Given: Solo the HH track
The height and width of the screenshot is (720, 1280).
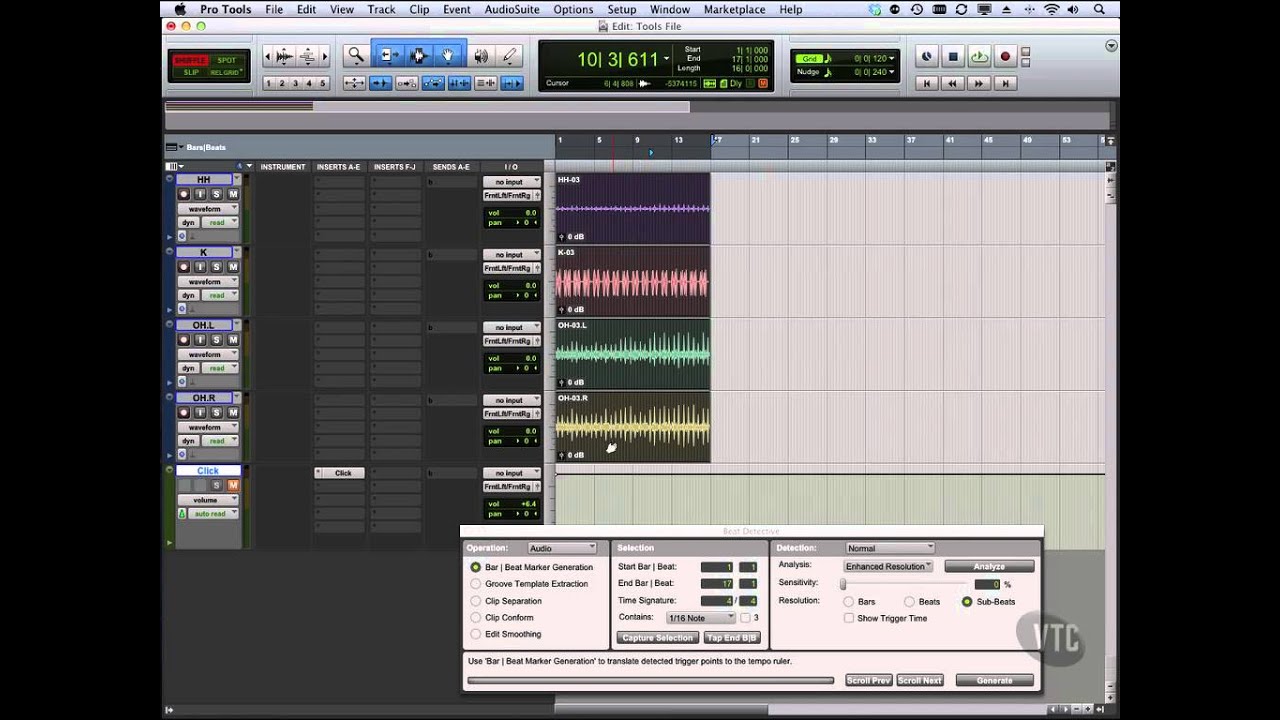Looking at the screenshot, I should click(x=217, y=194).
